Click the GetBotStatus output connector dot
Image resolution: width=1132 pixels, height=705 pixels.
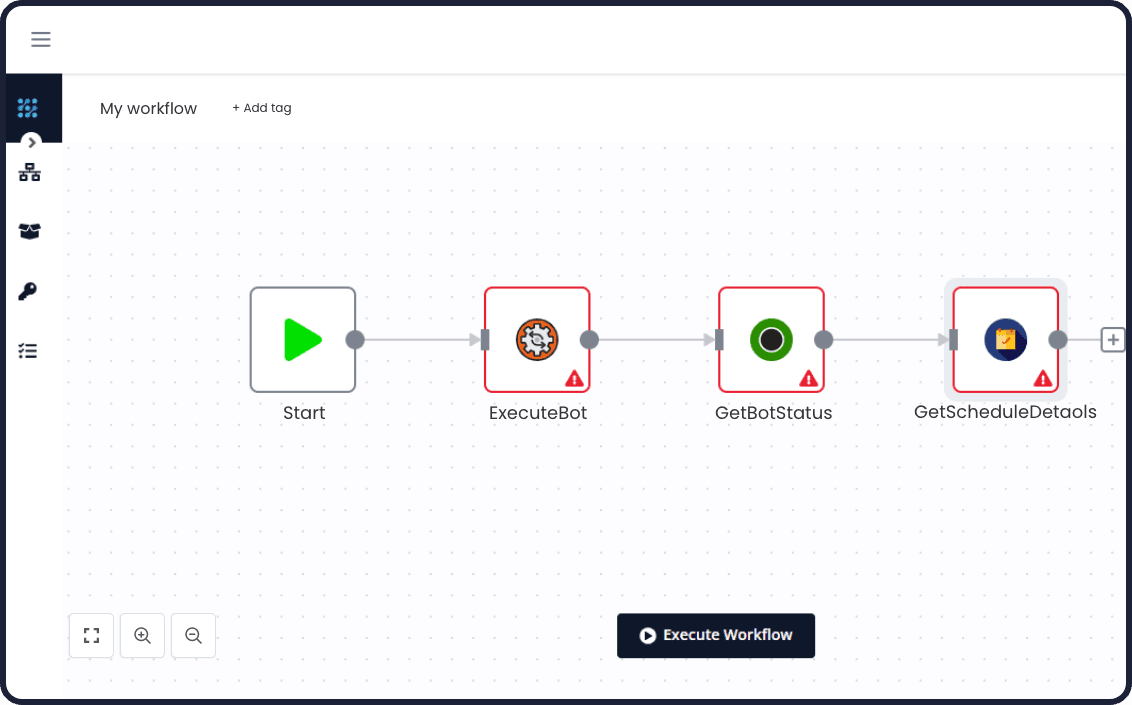pyautogui.click(x=824, y=340)
